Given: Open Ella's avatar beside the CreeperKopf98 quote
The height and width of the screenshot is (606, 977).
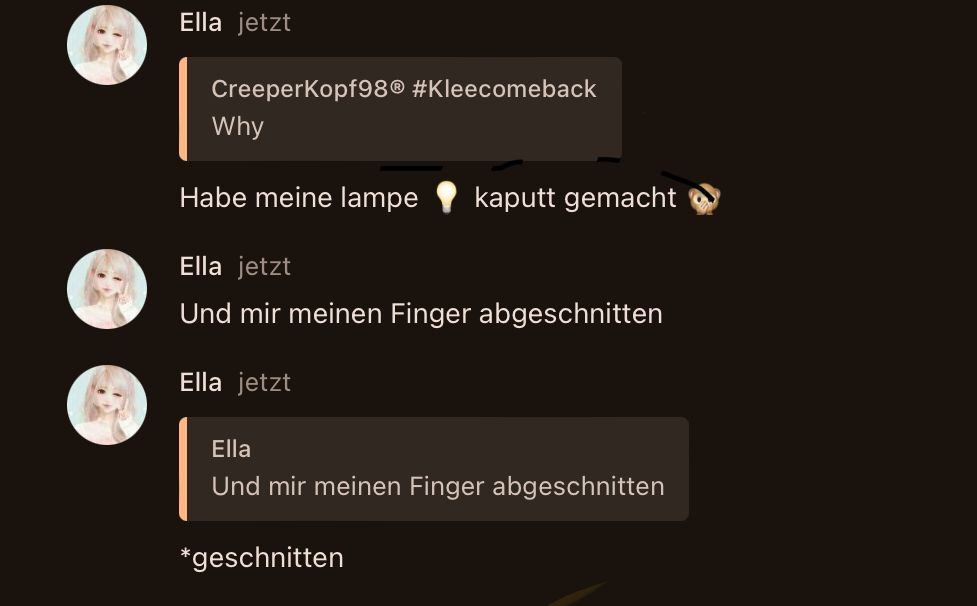Looking at the screenshot, I should tap(107, 45).
